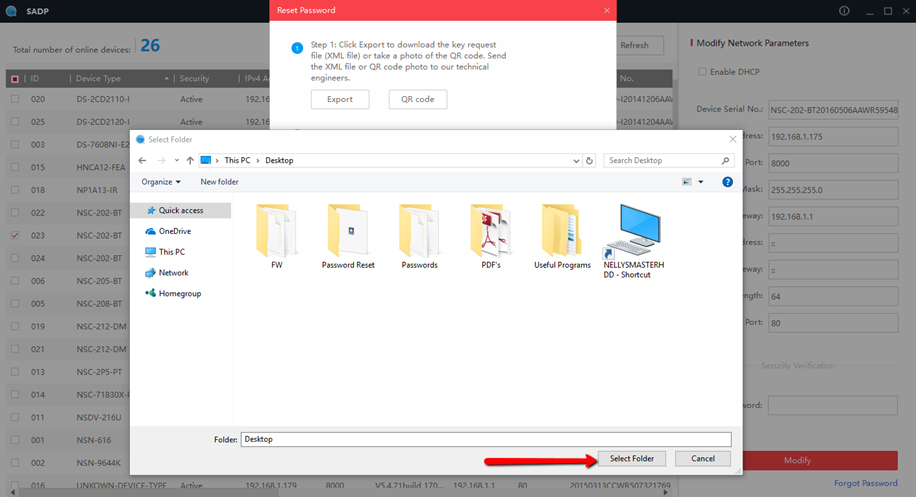This screenshot has width=916, height=497.
Task: Open the Organize dropdown menu
Action: [161, 182]
